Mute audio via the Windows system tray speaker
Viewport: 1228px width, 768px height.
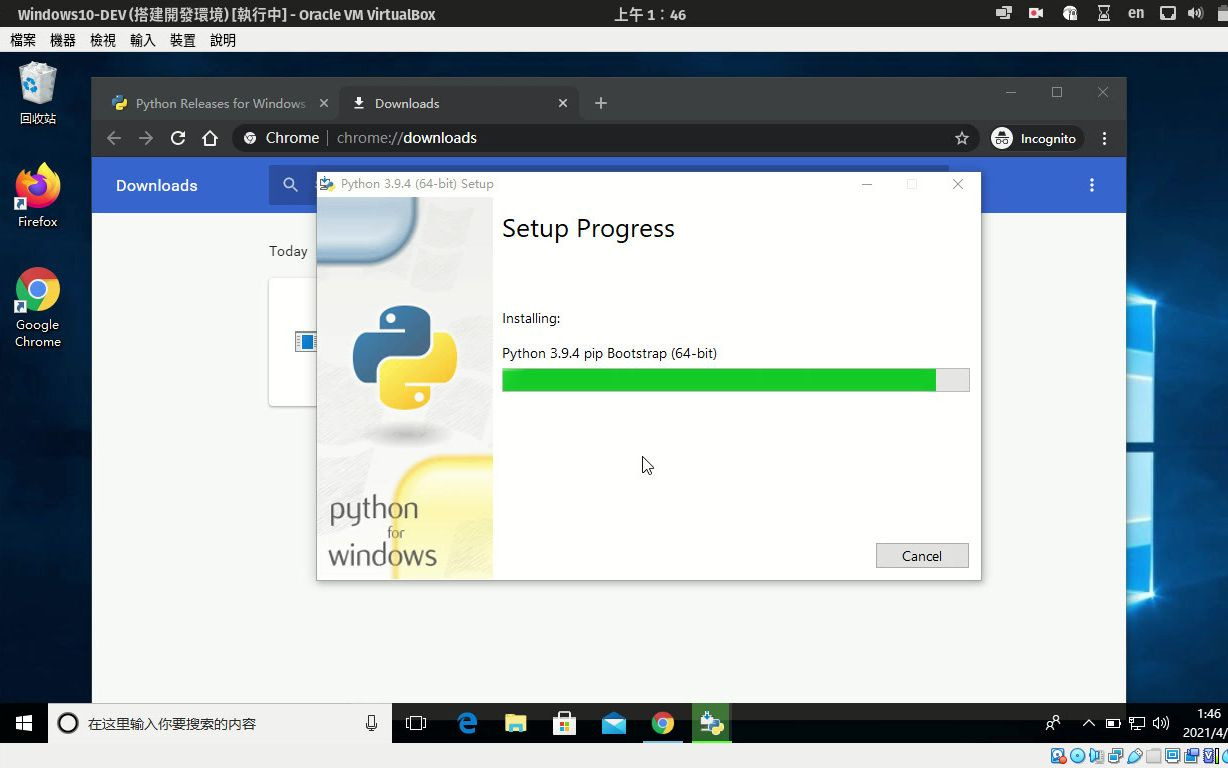1162,723
